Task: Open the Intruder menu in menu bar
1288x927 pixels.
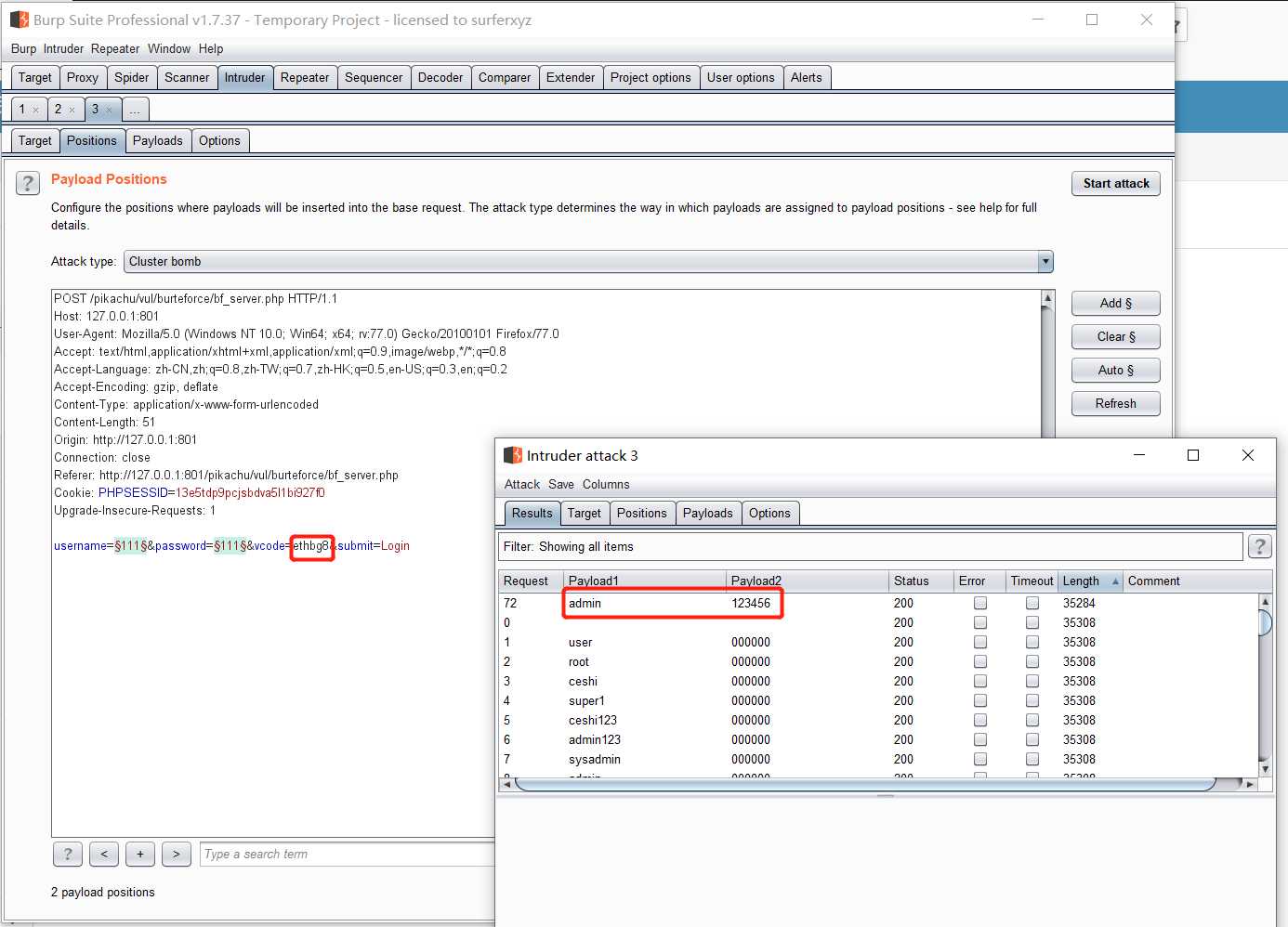Action: click(x=63, y=48)
